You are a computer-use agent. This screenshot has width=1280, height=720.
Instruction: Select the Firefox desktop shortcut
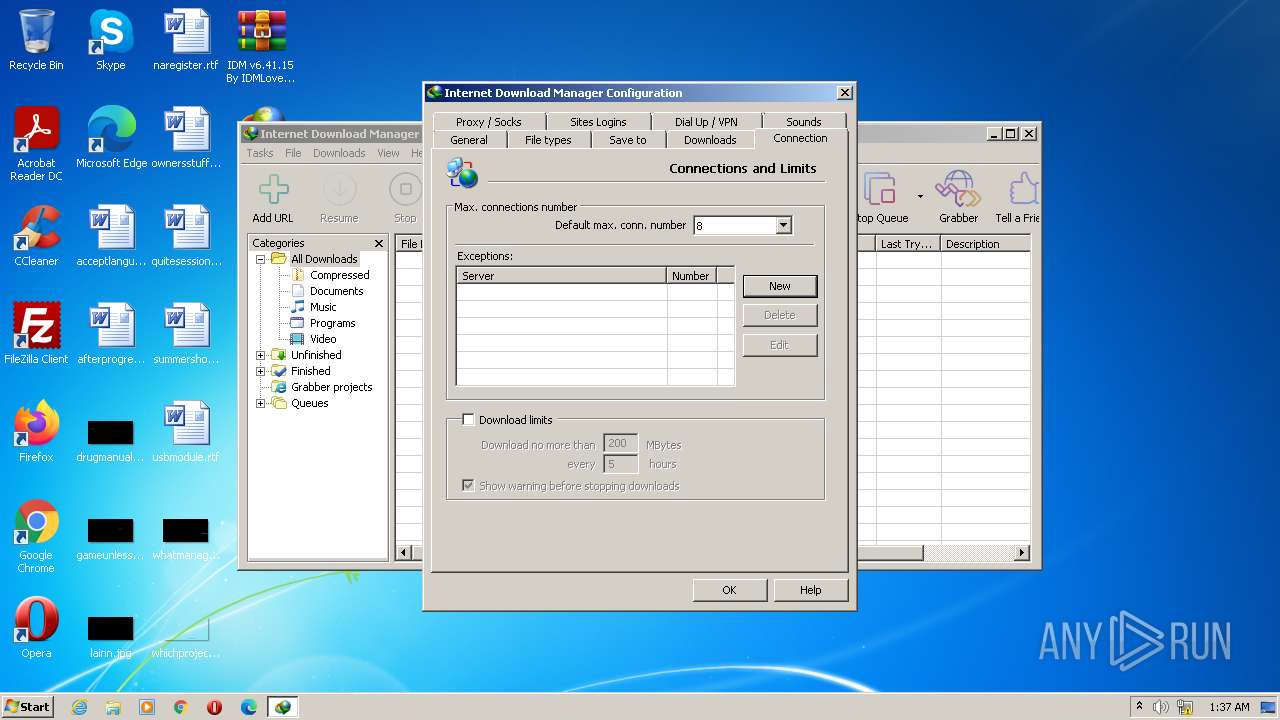(x=36, y=432)
